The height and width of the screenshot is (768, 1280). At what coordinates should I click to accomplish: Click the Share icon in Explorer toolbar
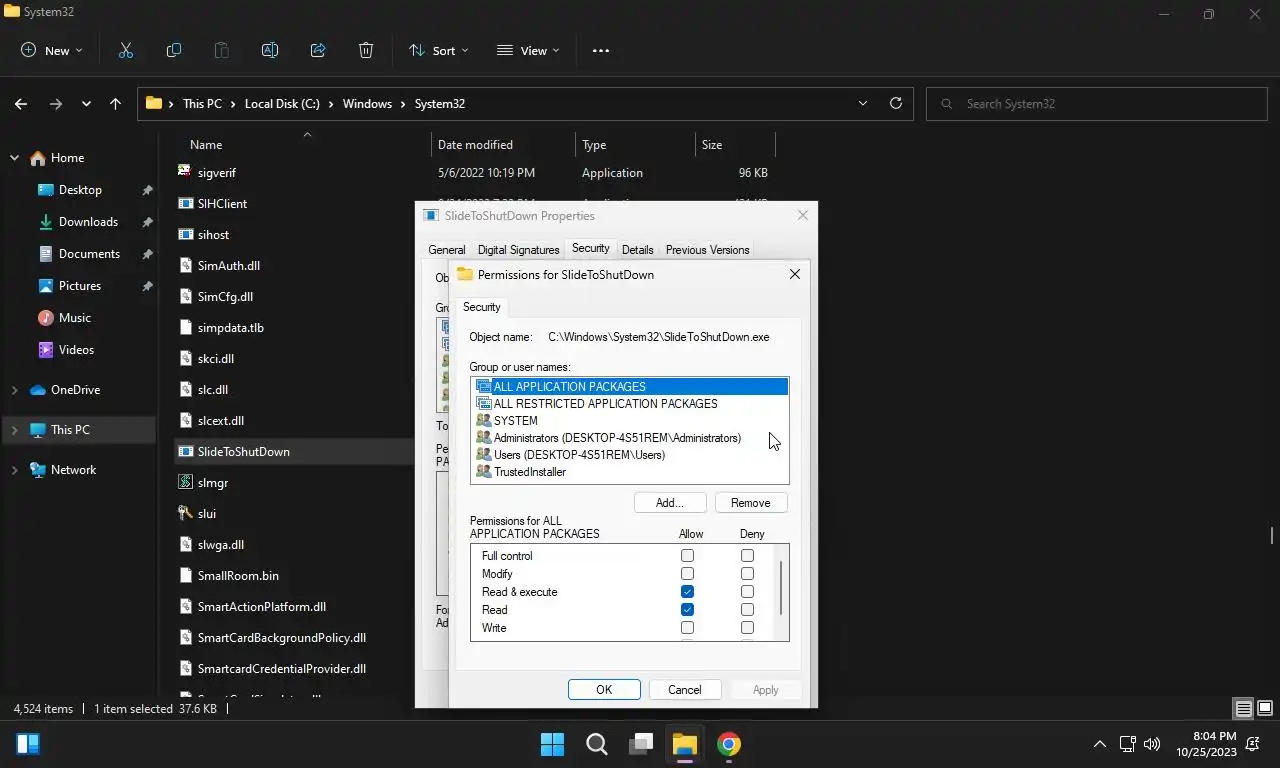(x=318, y=50)
